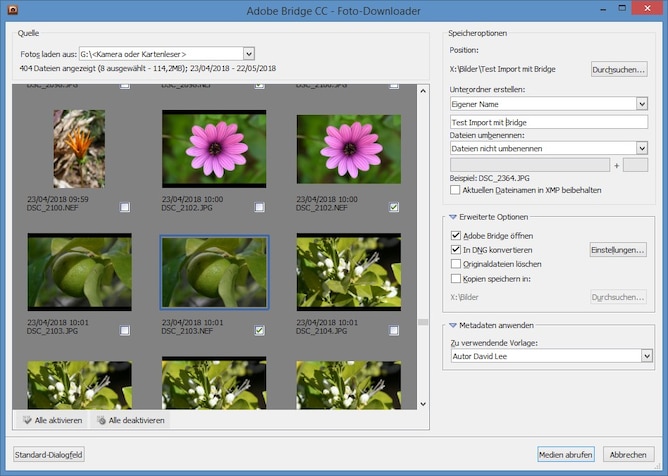Select the orange flower thumbnail DSC_2100.NEF
This screenshot has width=668, height=476.
pos(79,148)
